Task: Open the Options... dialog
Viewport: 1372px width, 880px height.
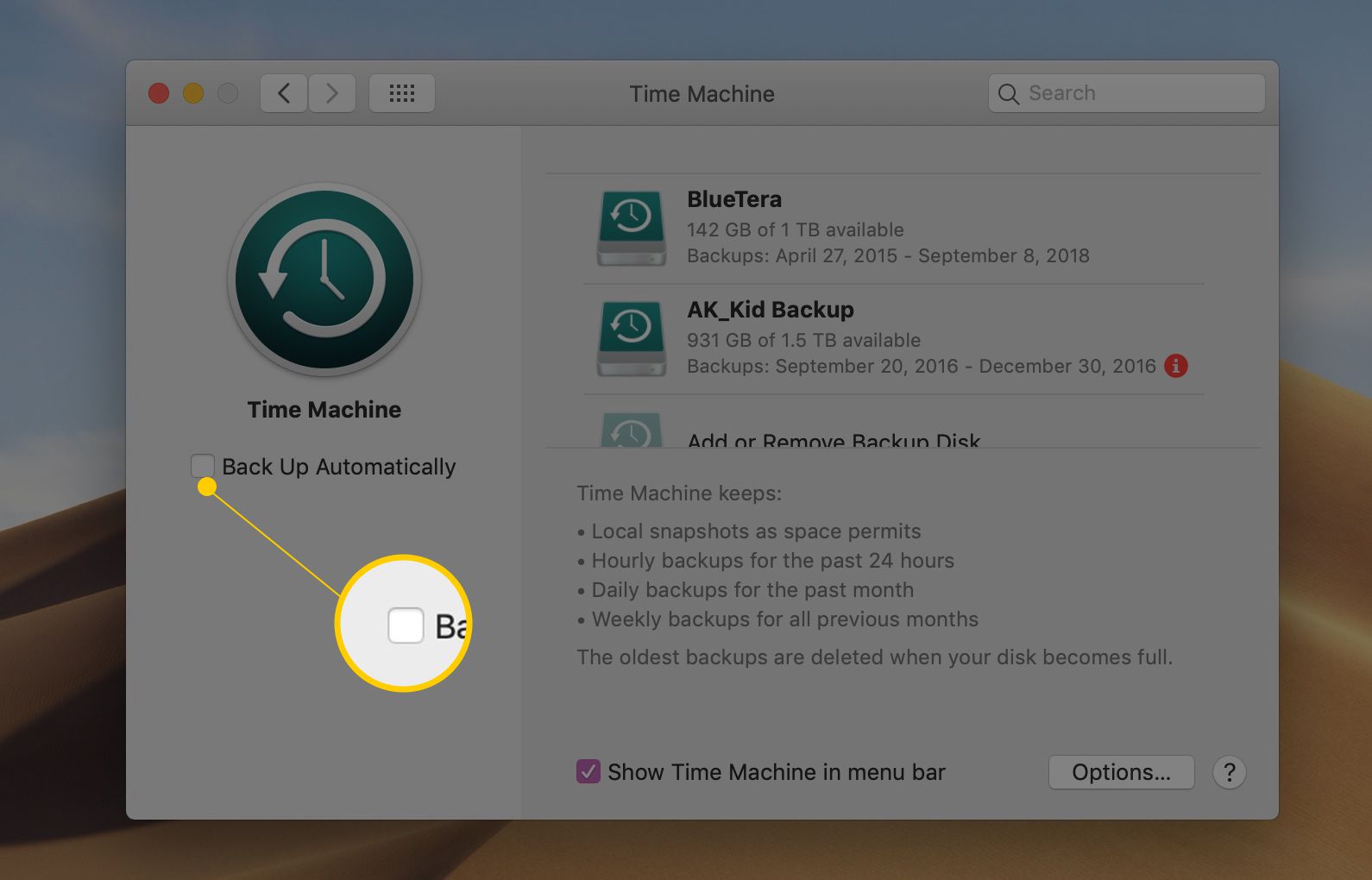Action: pos(1122,772)
